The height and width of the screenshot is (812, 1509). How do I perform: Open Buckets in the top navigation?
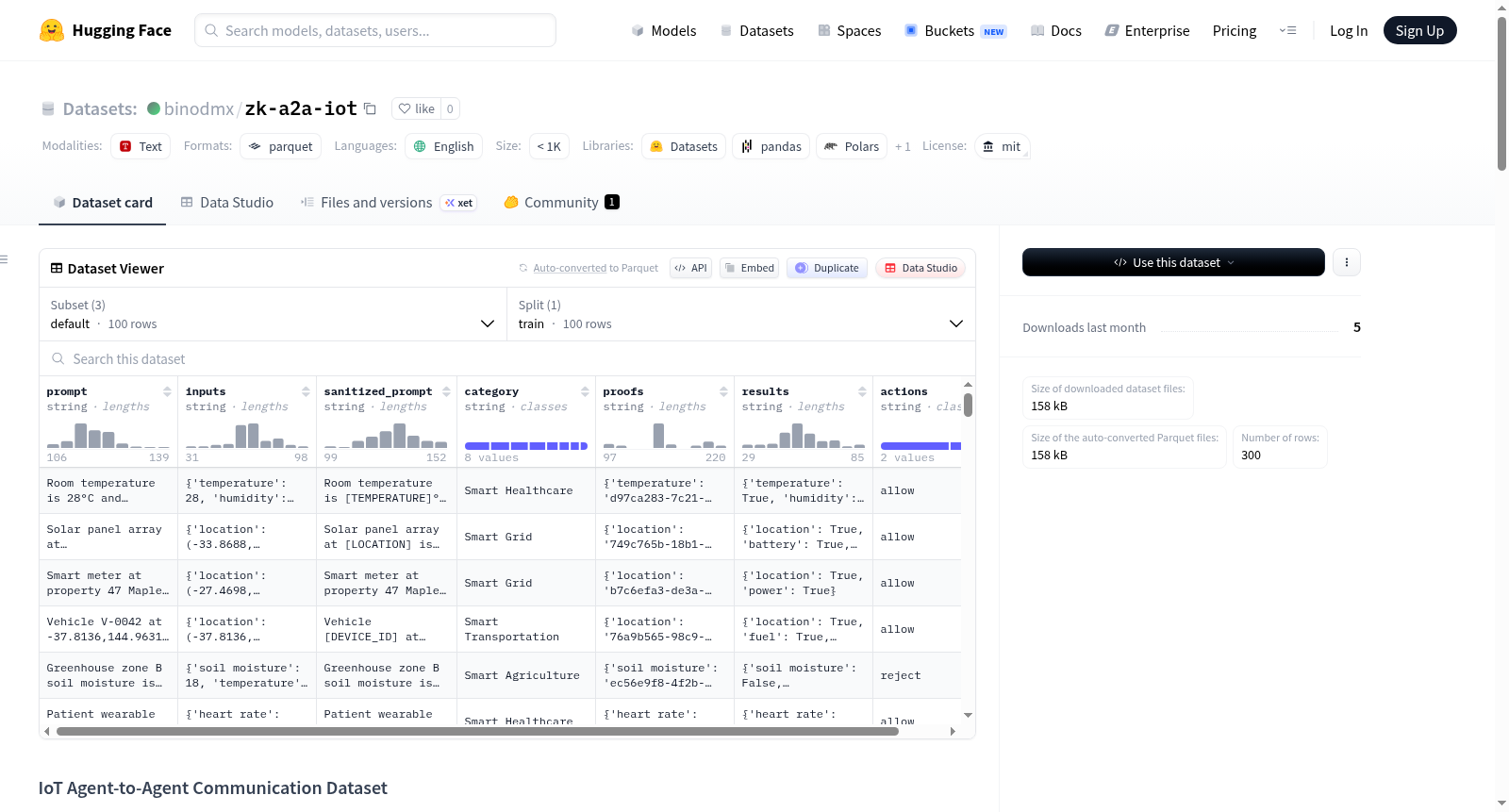tap(955, 30)
